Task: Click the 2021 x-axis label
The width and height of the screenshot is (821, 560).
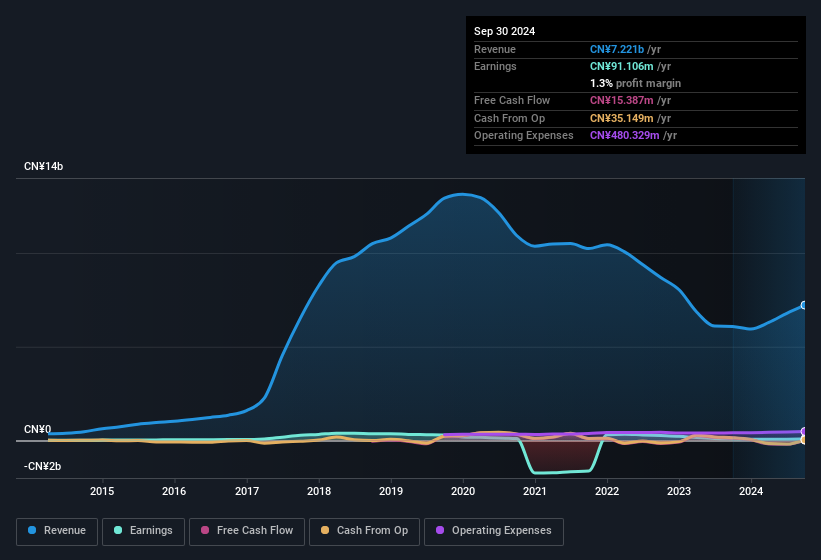Action: [535, 491]
